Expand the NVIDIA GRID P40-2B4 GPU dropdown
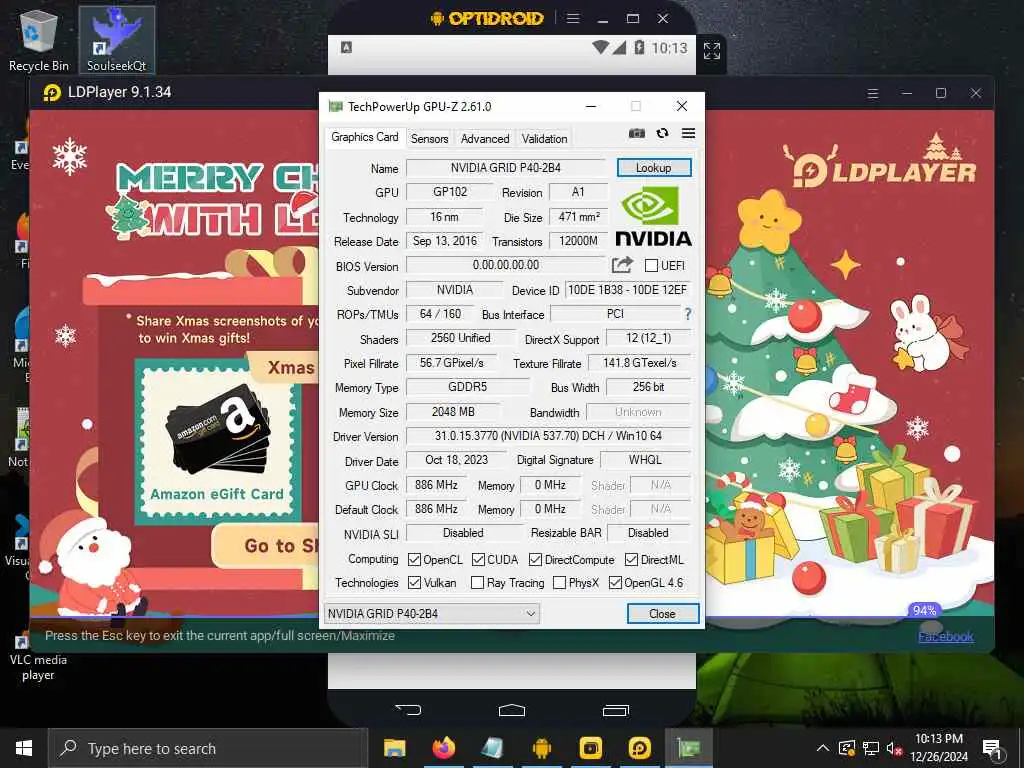The image size is (1024, 768). pyautogui.click(x=431, y=613)
